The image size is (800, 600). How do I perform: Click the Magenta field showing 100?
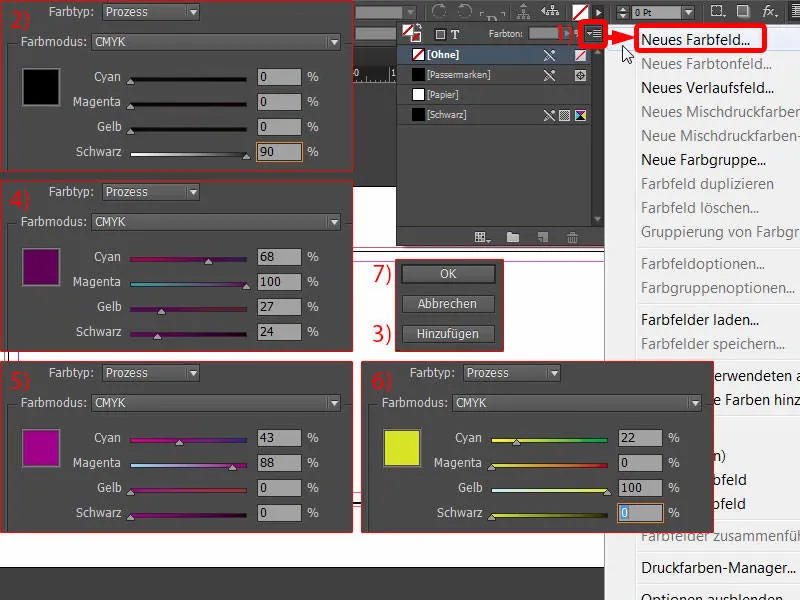pos(279,282)
